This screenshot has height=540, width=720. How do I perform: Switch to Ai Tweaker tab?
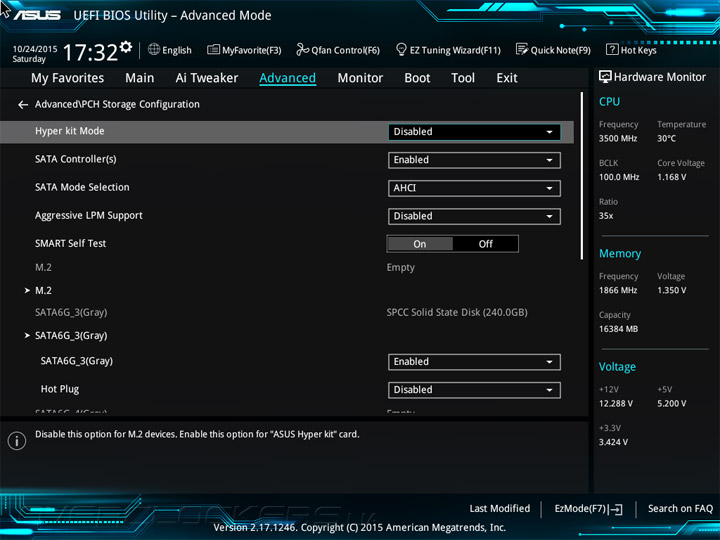point(207,78)
